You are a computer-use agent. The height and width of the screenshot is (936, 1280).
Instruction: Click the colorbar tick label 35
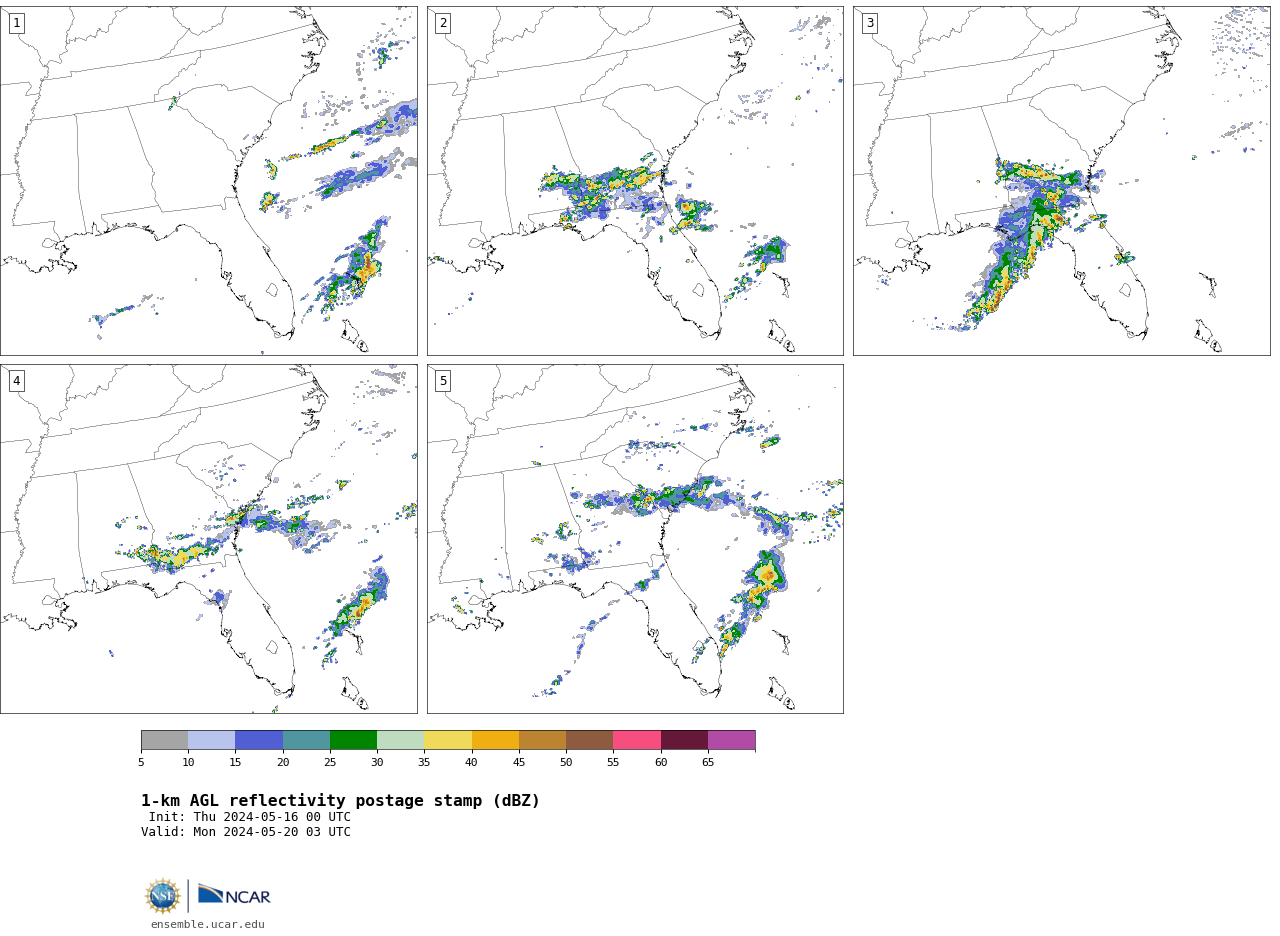point(424,763)
